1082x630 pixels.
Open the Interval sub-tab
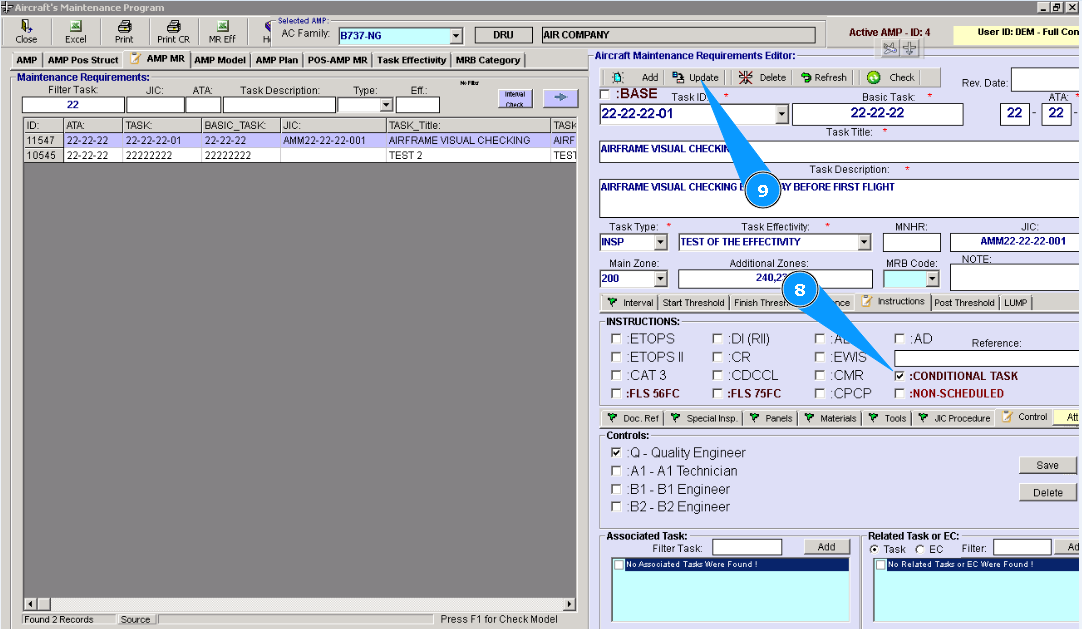(x=630, y=302)
